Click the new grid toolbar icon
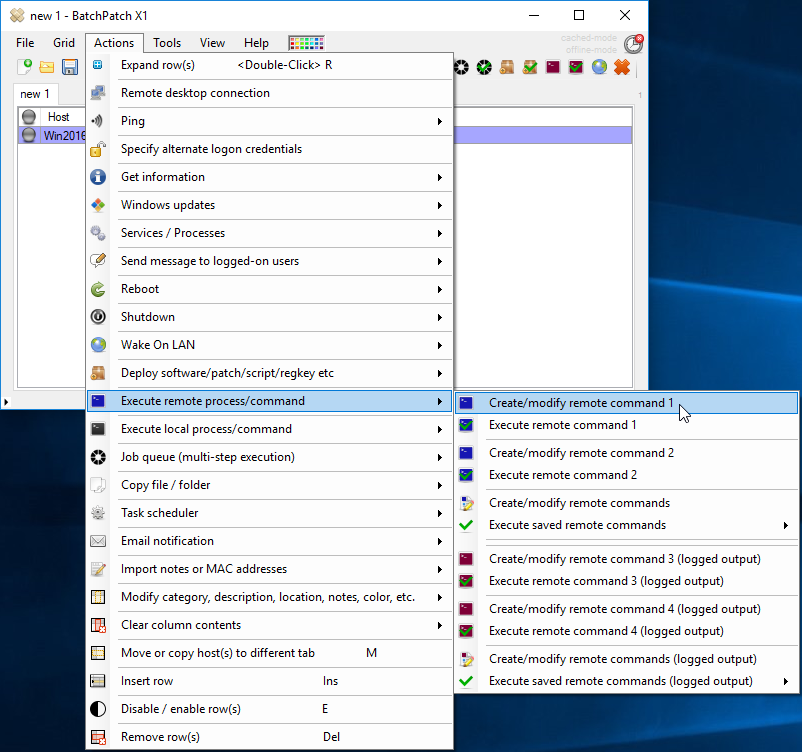Image resolution: width=802 pixels, height=752 pixels. point(25,67)
